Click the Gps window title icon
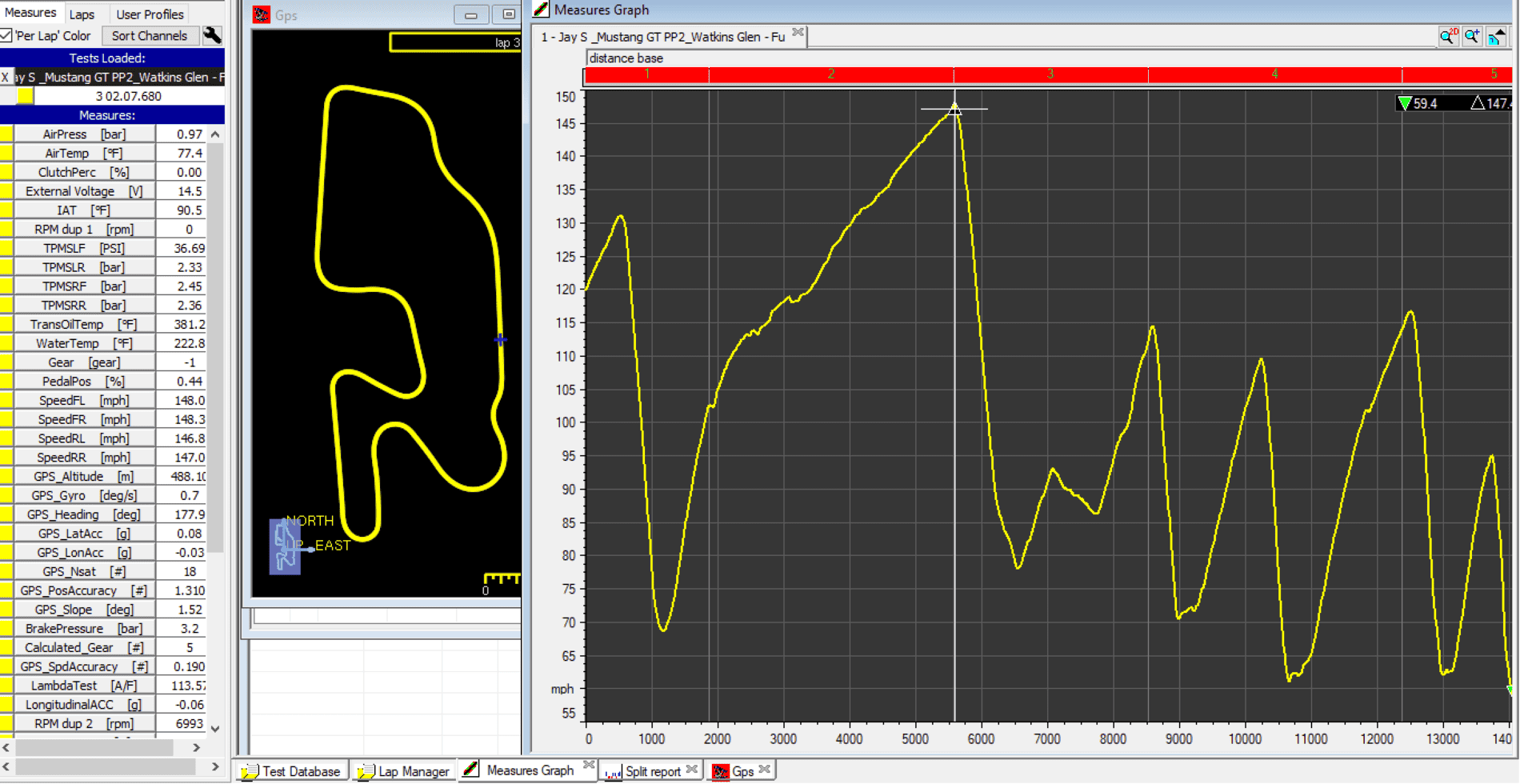Image resolution: width=1520 pixels, height=784 pixels. click(x=262, y=14)
